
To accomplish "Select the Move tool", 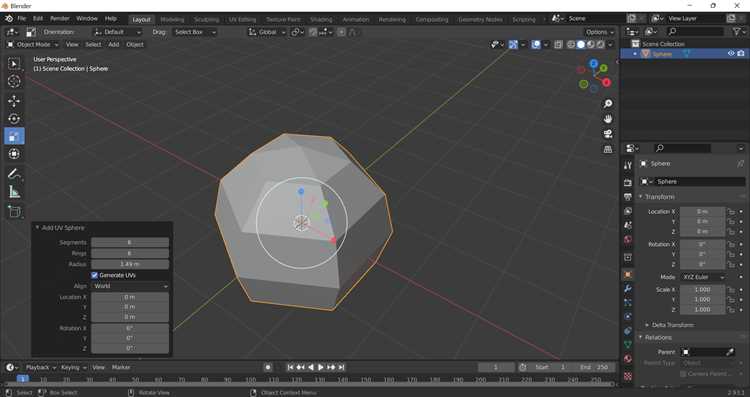I will (14, 100).
